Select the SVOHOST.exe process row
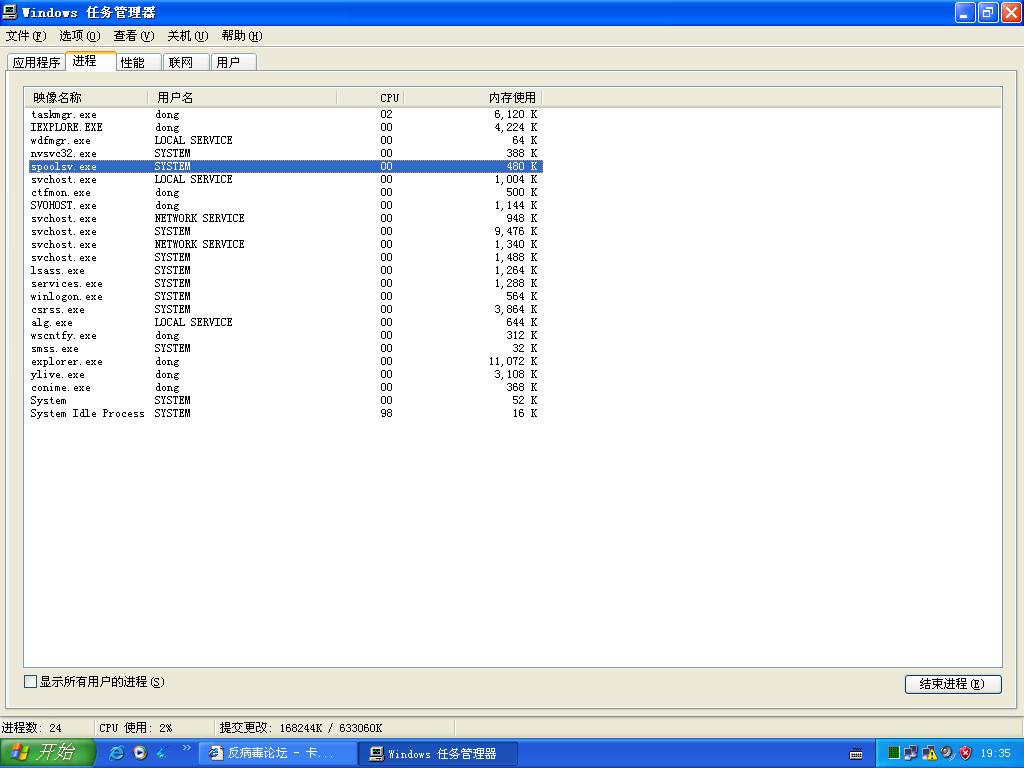The width and height of the screenshot is (1024, 768). coord(285,206)
